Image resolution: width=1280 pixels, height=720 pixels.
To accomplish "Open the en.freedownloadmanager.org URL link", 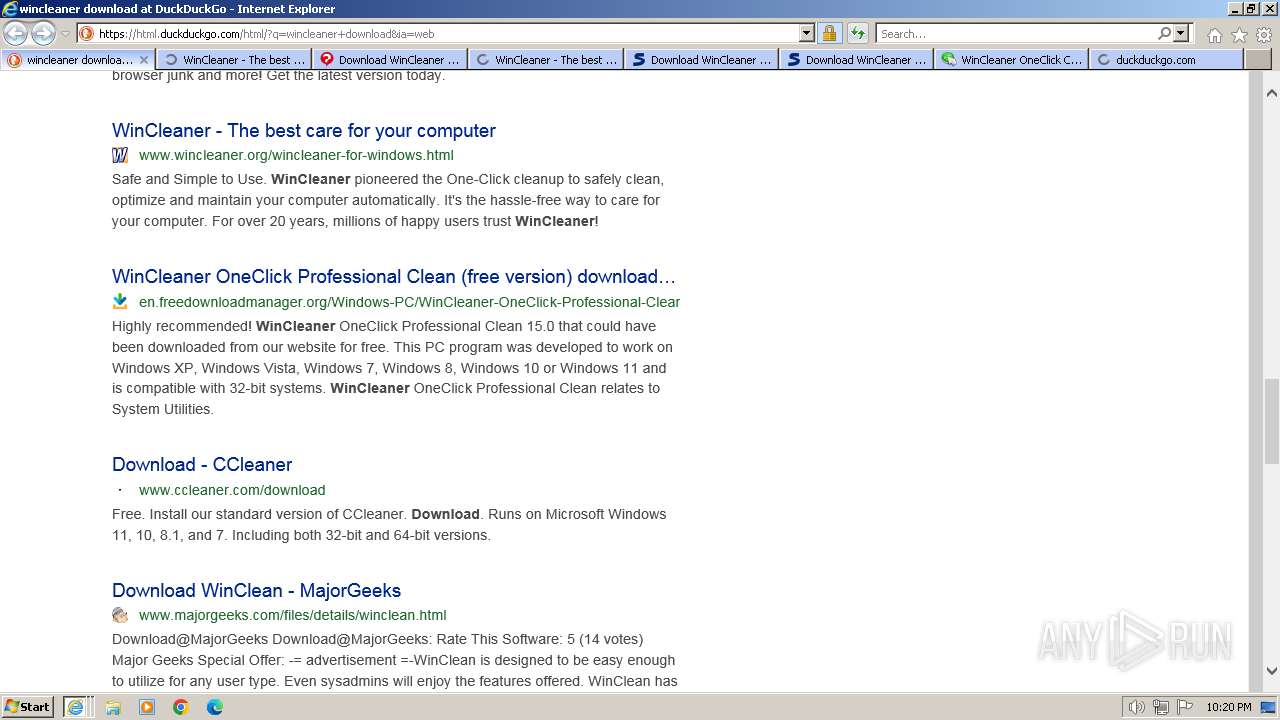I will (409, 302).
